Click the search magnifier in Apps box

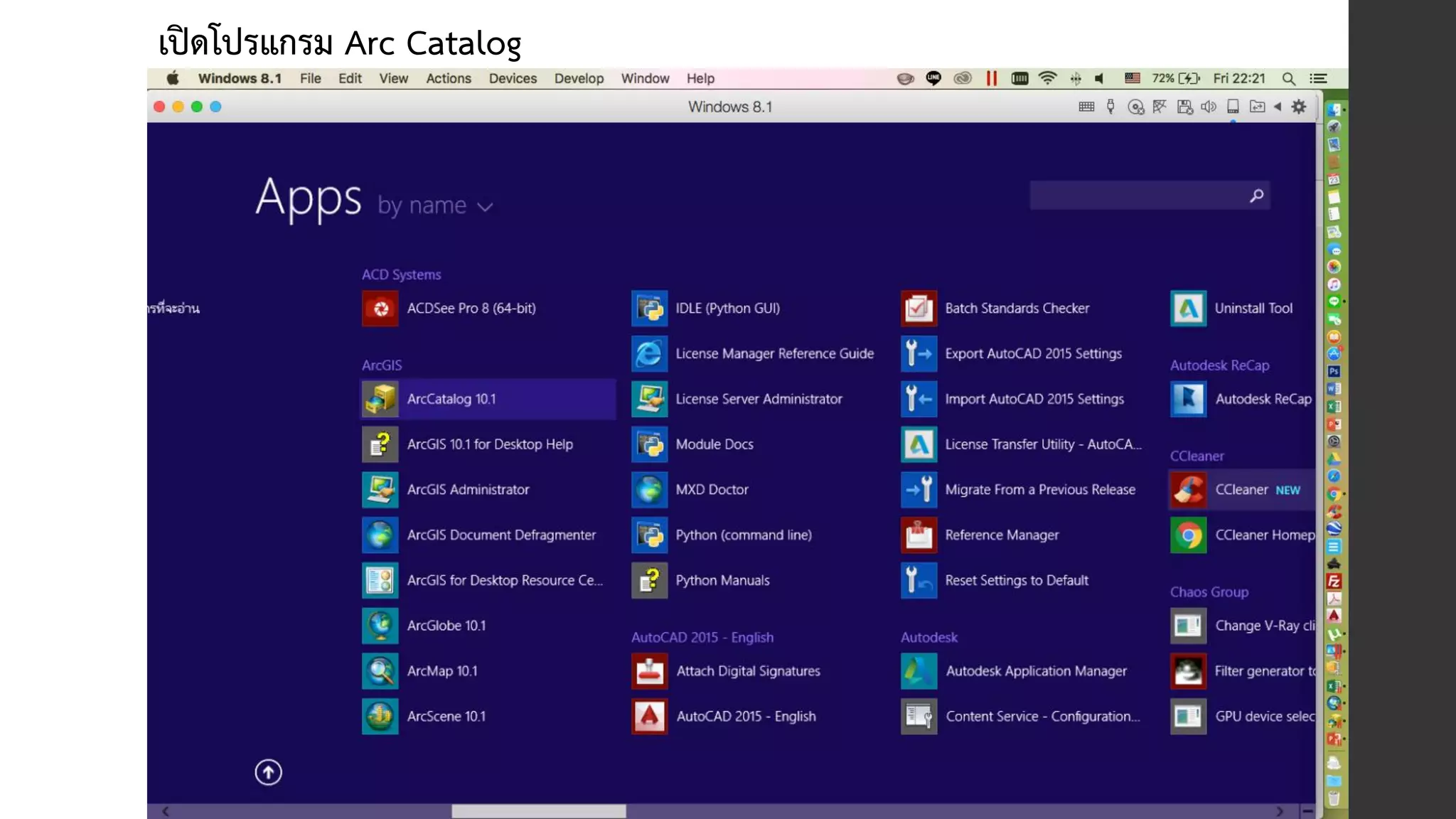[x=1257, y=196]
